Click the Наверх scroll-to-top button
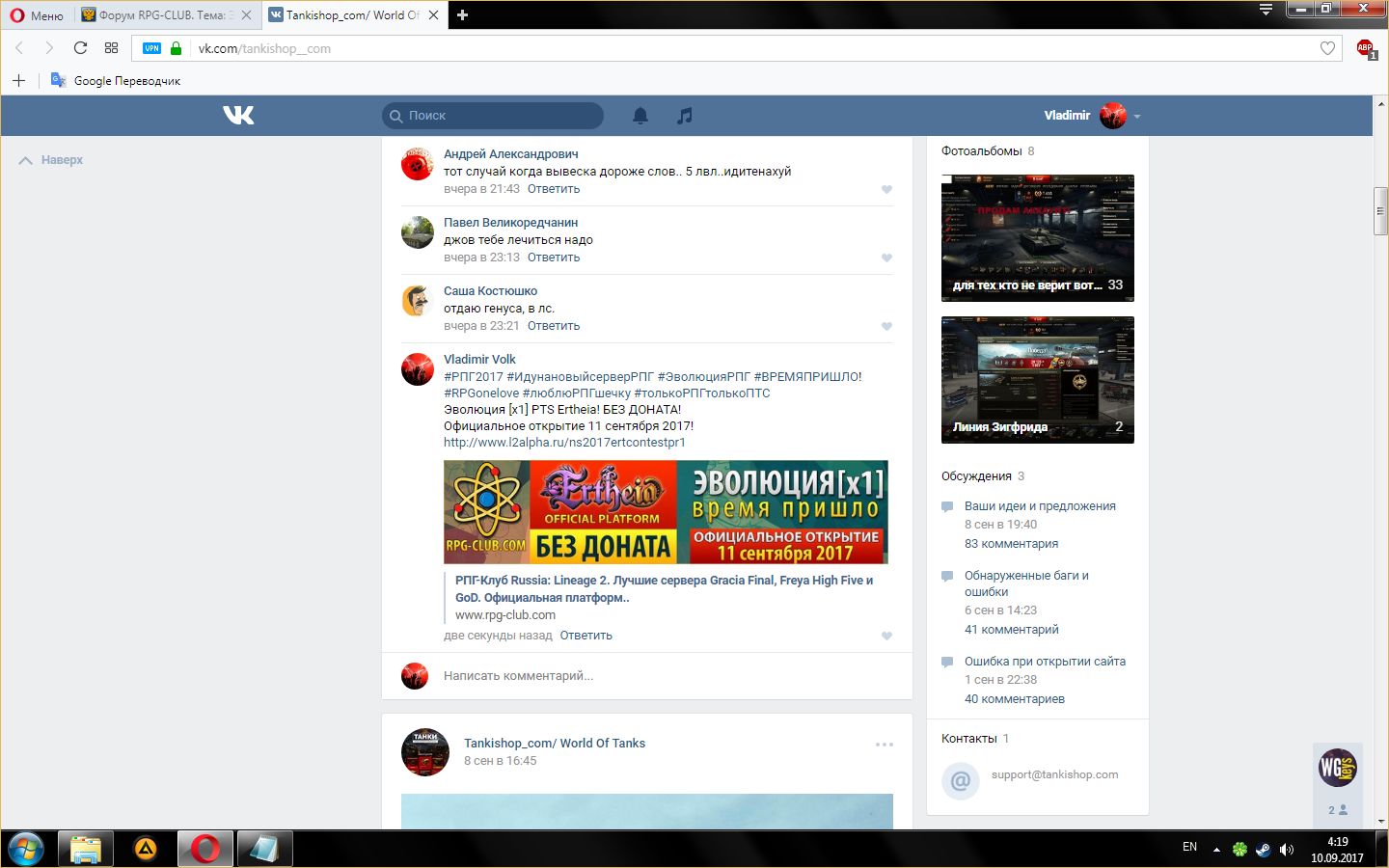 (x=51, y=160)
